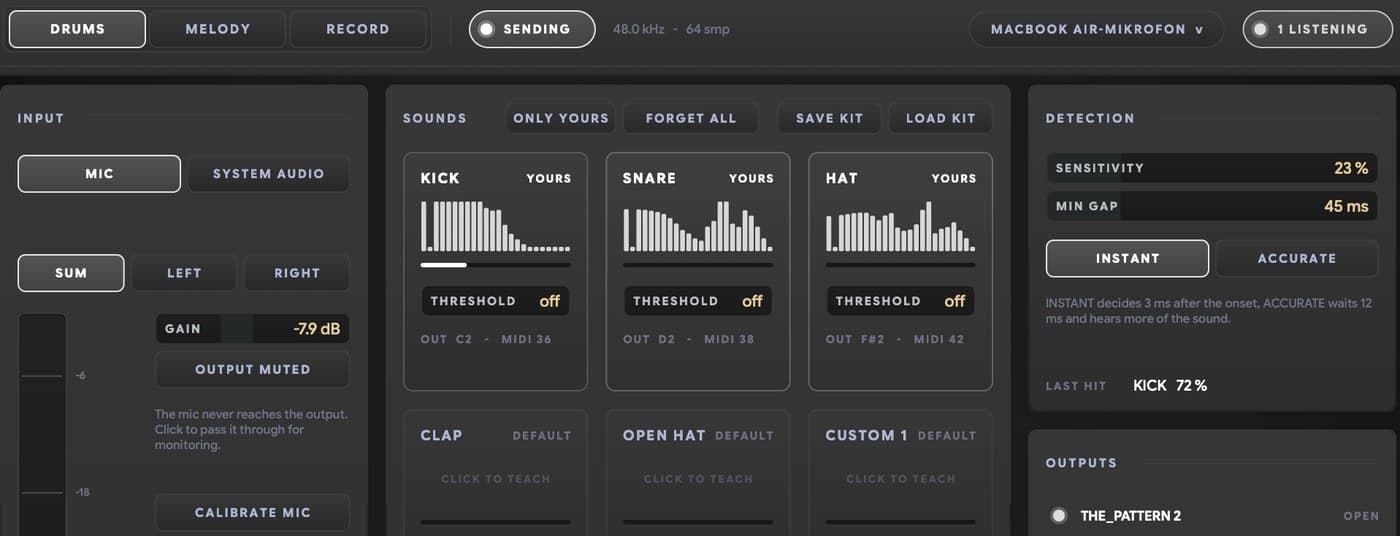Viewport: 1400px width, 536px height.
Task: Click the Calibrate Mic button
Action: tap(252, 512)
